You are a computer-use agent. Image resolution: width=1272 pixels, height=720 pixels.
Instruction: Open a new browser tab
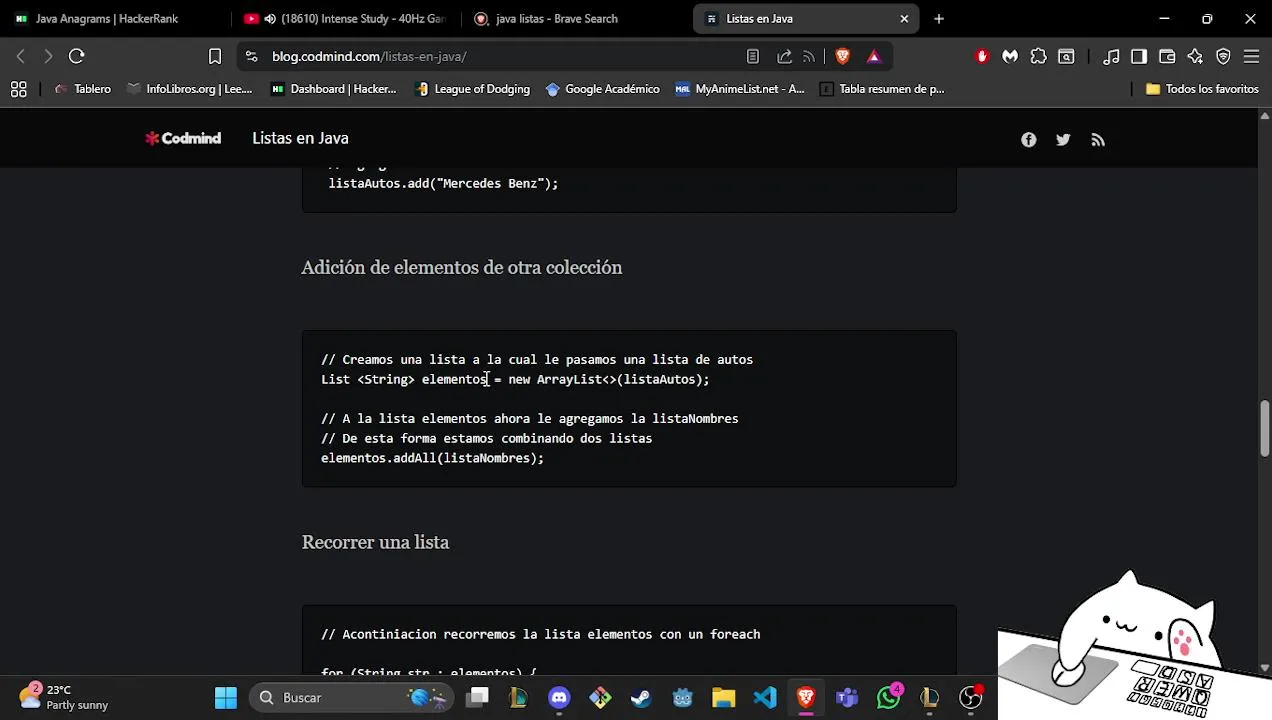click(x=938, y=18)
